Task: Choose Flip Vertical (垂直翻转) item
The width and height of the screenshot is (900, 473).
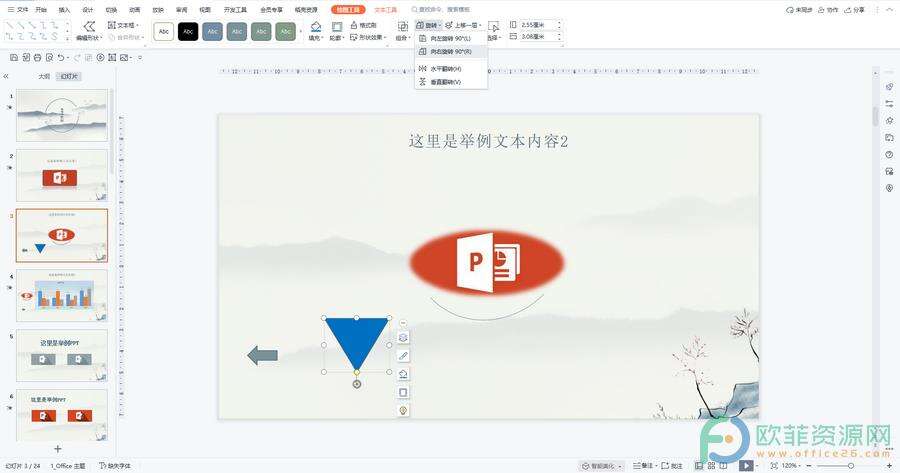Action: click(451, 82)
